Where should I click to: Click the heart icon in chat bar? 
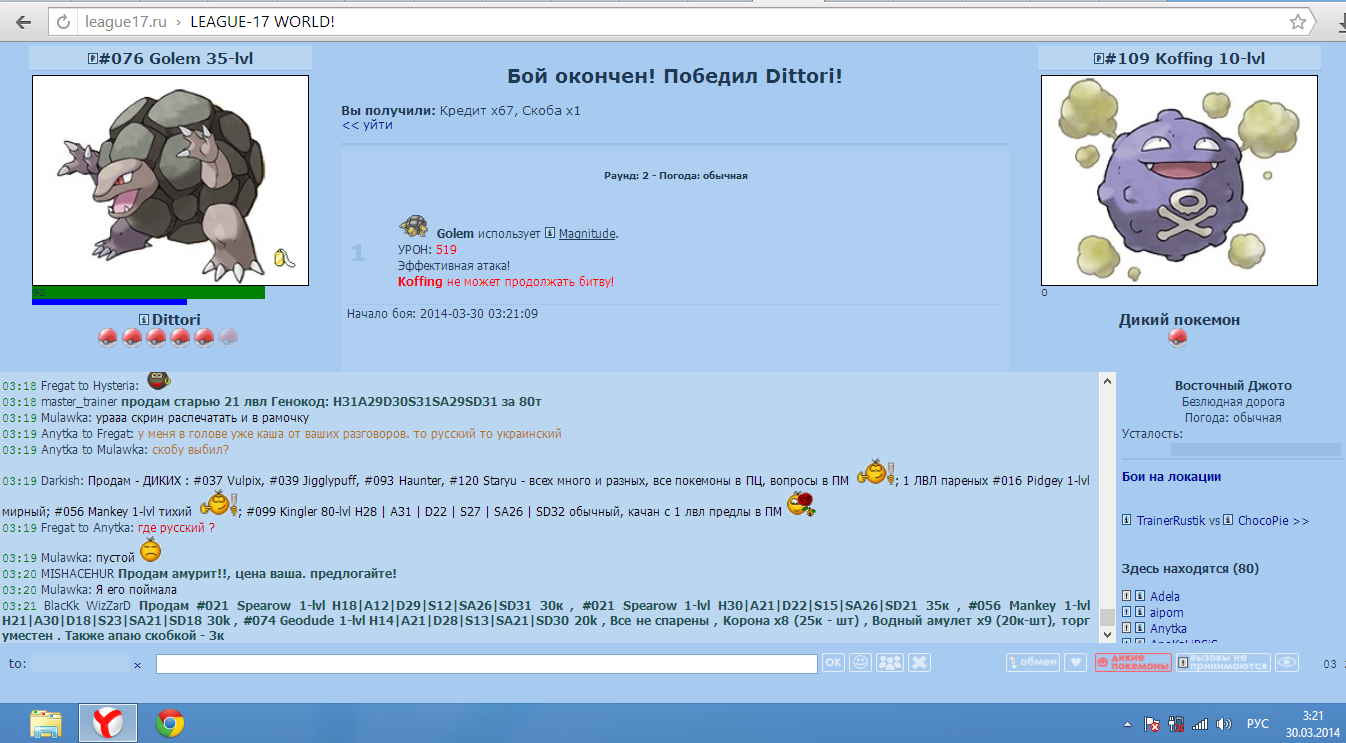(x=1075, y=662)
